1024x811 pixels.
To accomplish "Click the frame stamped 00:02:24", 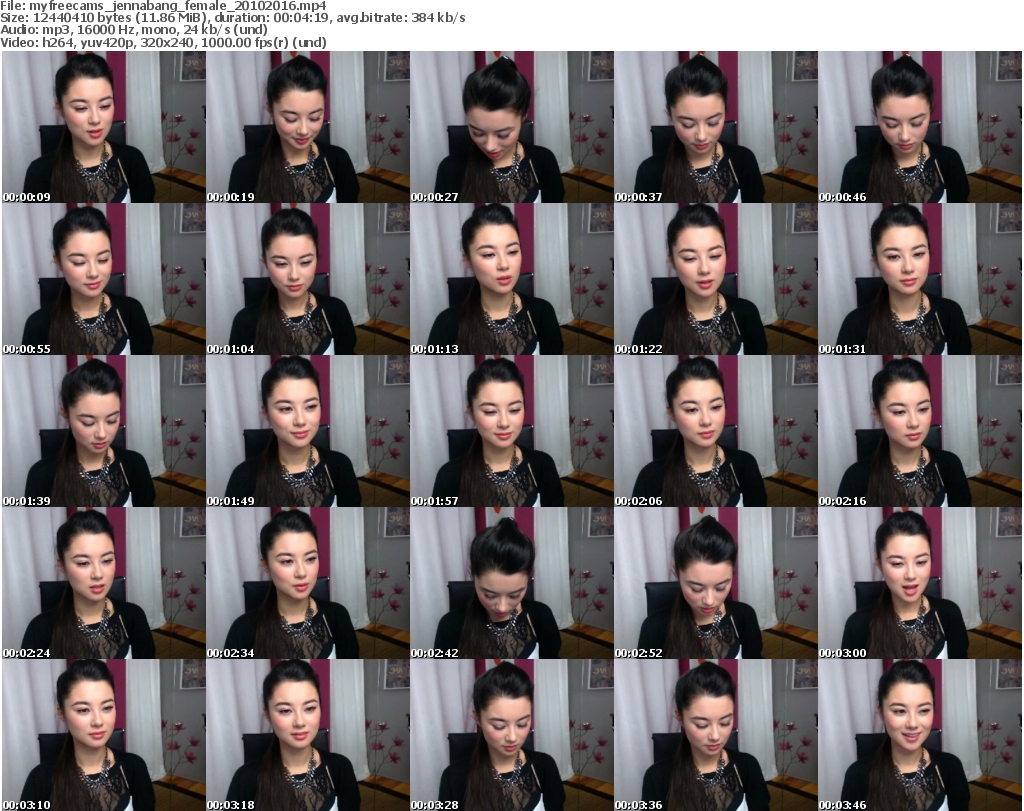I will coord(104,583).
